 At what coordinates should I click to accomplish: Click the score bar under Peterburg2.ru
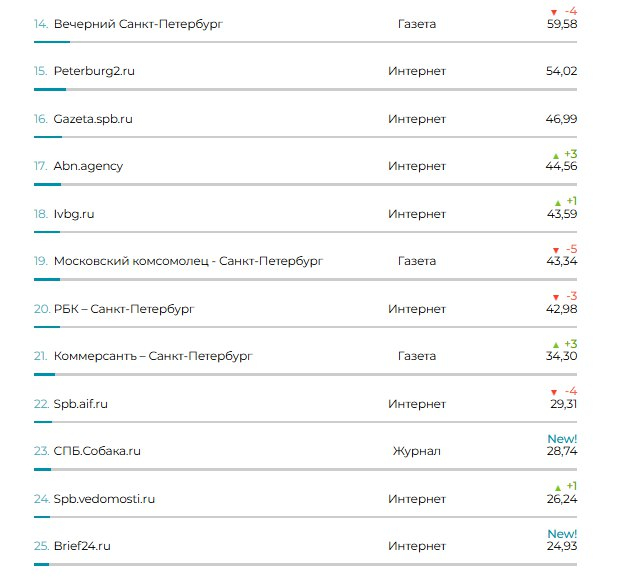tap(305, 89)
